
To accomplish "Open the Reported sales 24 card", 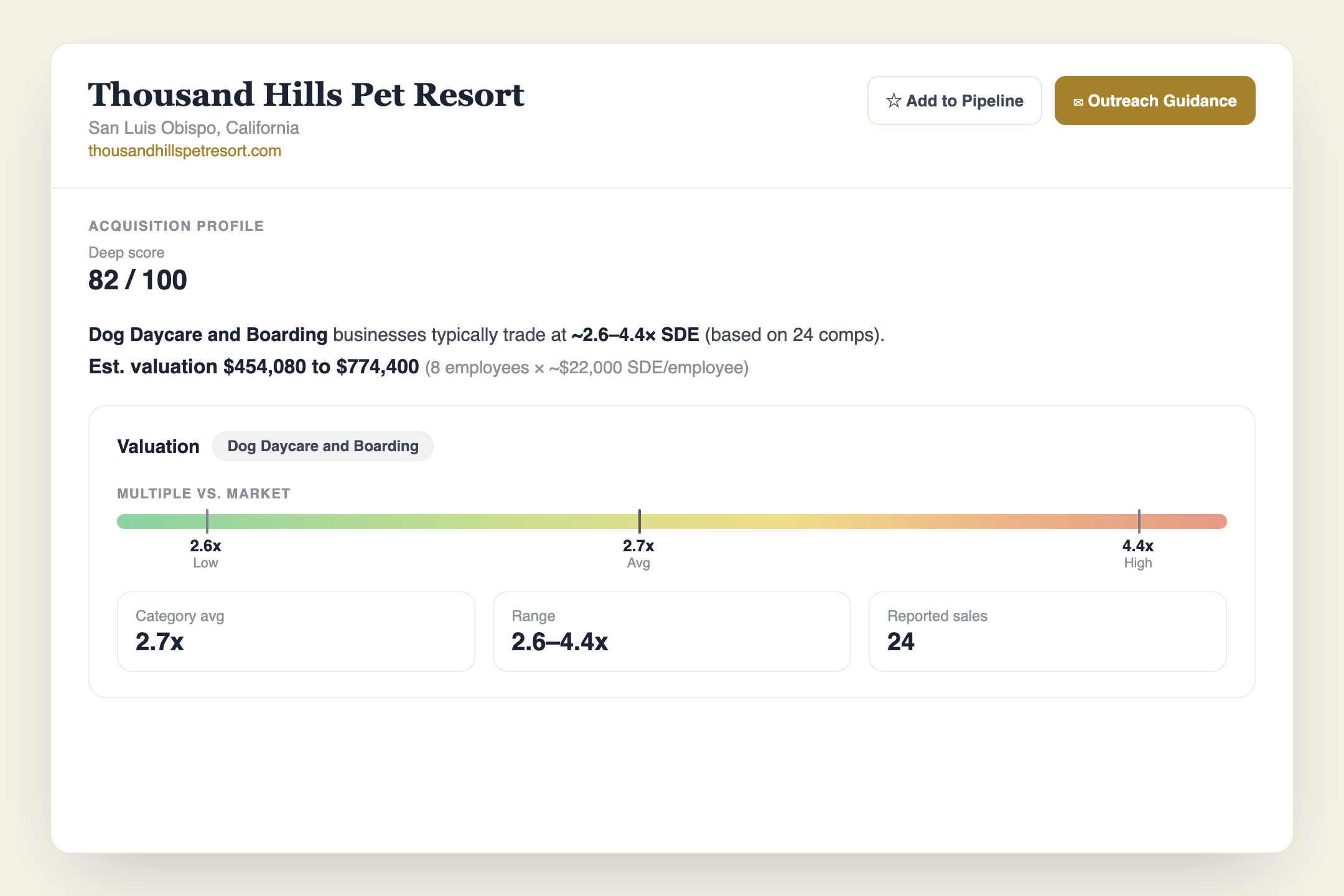I will [1048, 632].
